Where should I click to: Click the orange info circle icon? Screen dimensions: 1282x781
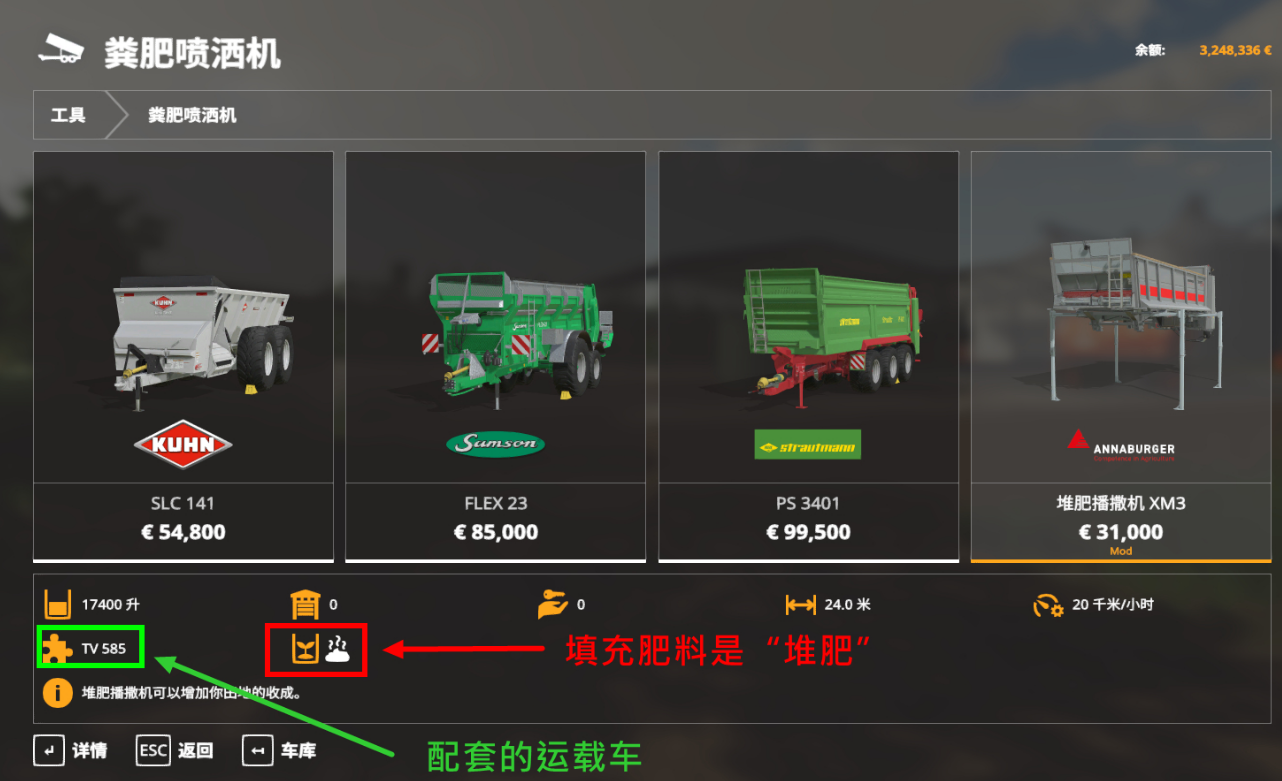[x=57, y=692]
